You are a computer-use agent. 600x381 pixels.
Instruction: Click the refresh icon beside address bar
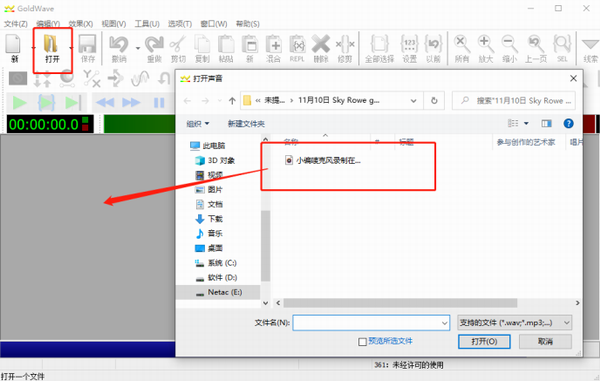[x=434, y=101]
